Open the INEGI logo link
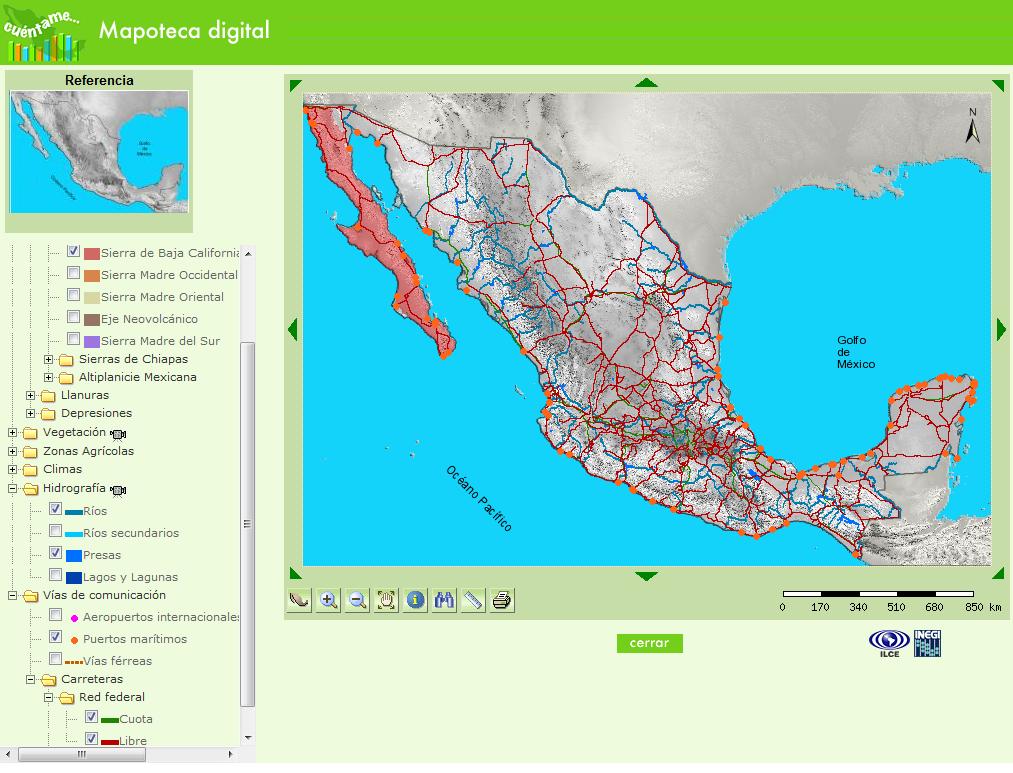This screenshot has width=1013, height=773. 930,645
